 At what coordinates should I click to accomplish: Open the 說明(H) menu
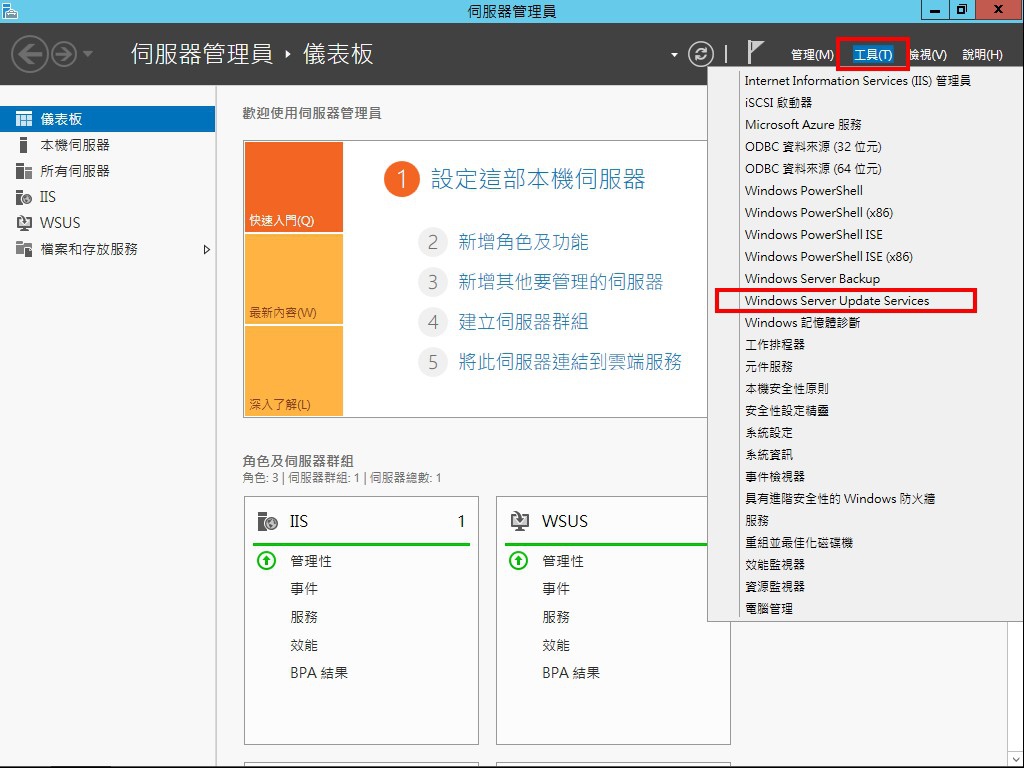coord(982,55)
